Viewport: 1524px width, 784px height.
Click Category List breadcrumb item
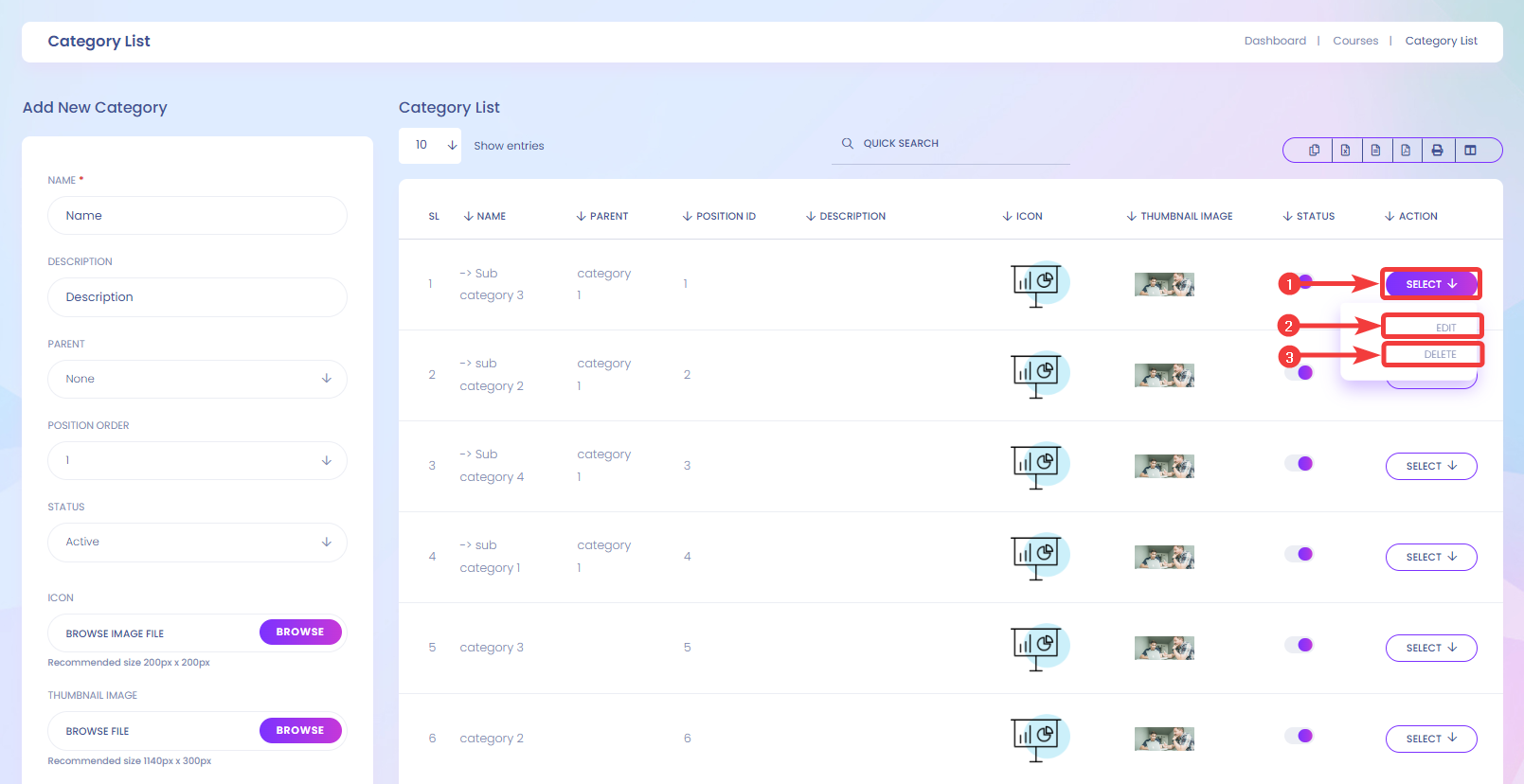[1441, 41]
